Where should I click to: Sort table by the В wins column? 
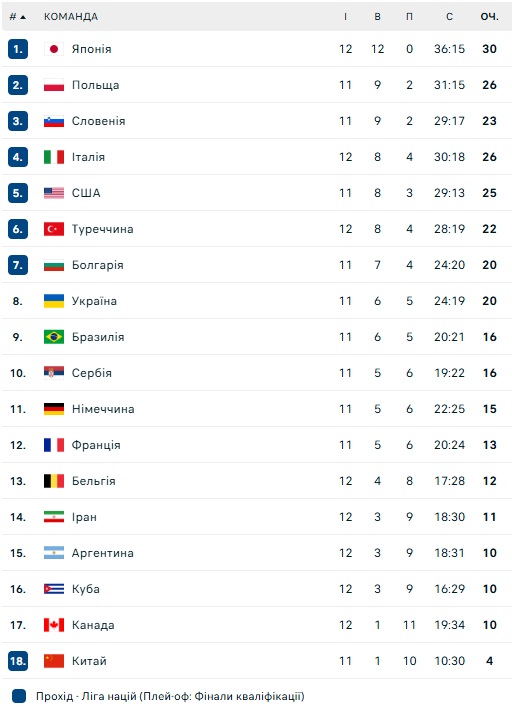[377, 17]
